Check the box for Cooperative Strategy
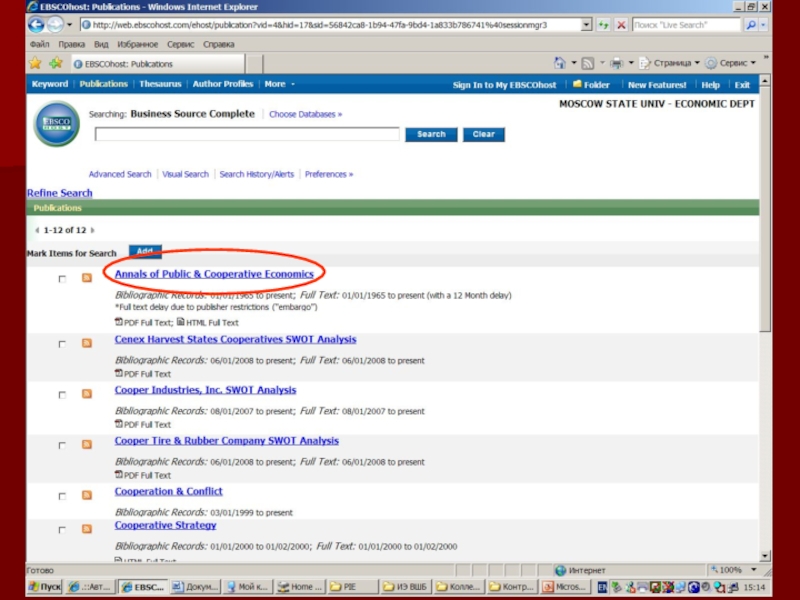Screen dimensions: 800x600 pos(62,530)
